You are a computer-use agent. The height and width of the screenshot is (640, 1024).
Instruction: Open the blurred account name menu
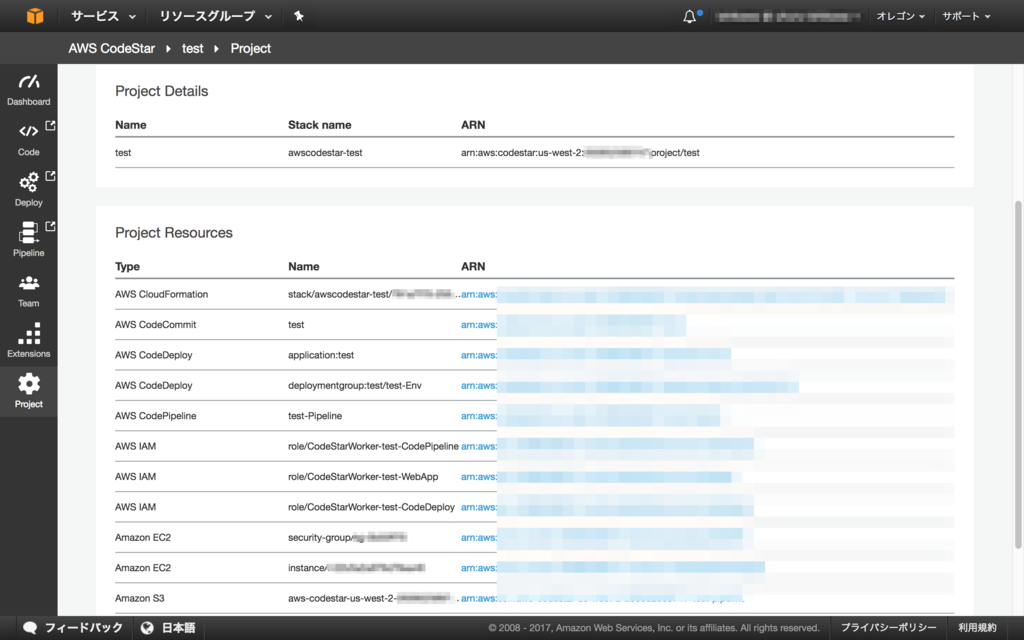(x=788, y=16)
